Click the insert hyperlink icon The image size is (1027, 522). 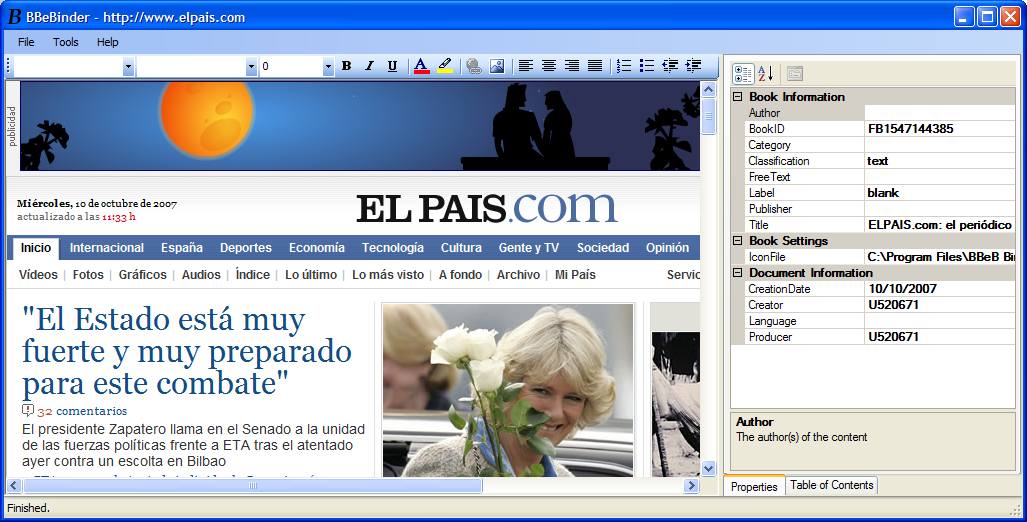(x=474, y=65)
